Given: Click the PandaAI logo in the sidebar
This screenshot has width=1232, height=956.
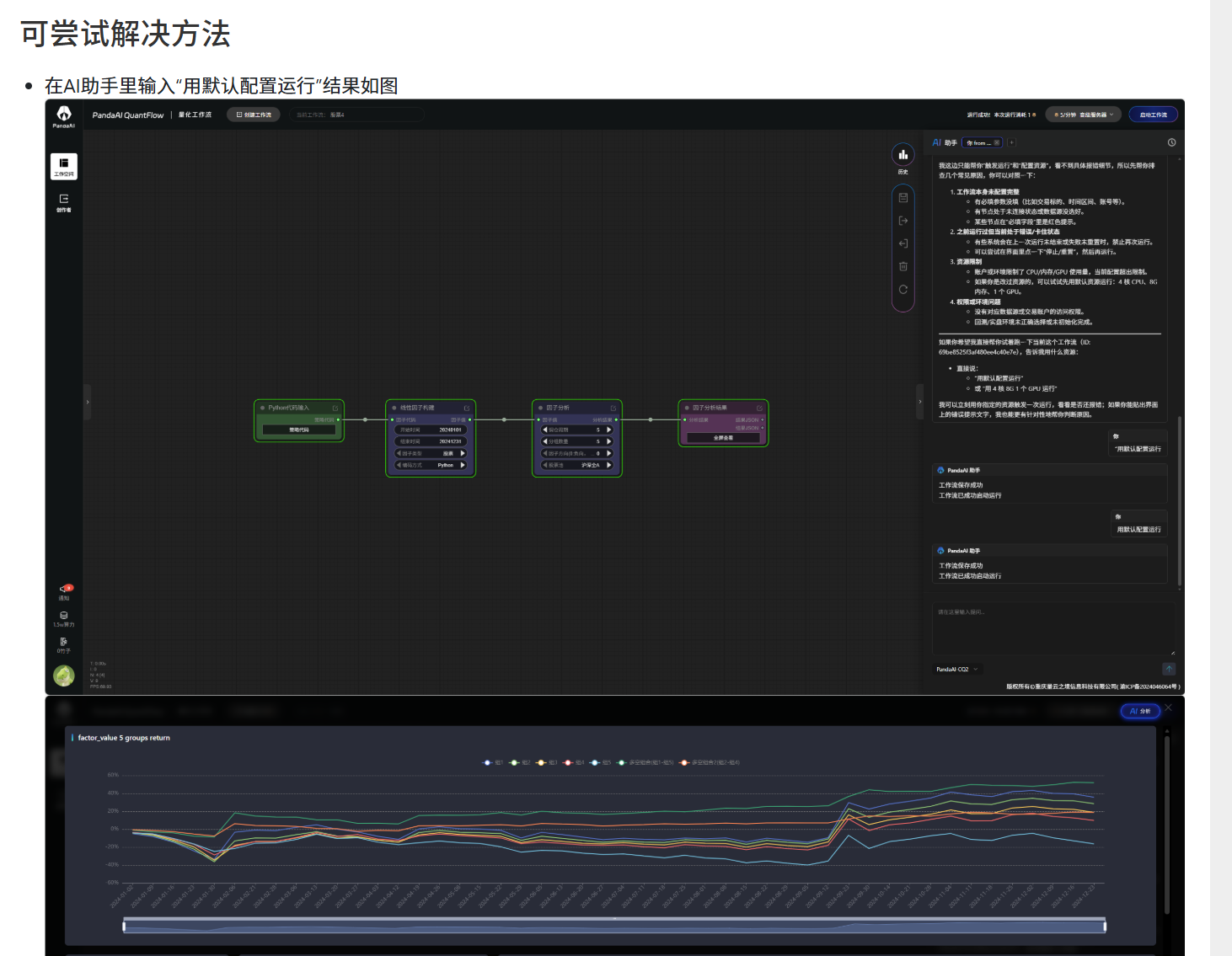Looking at the screenshot, I should tap(64, 116).
